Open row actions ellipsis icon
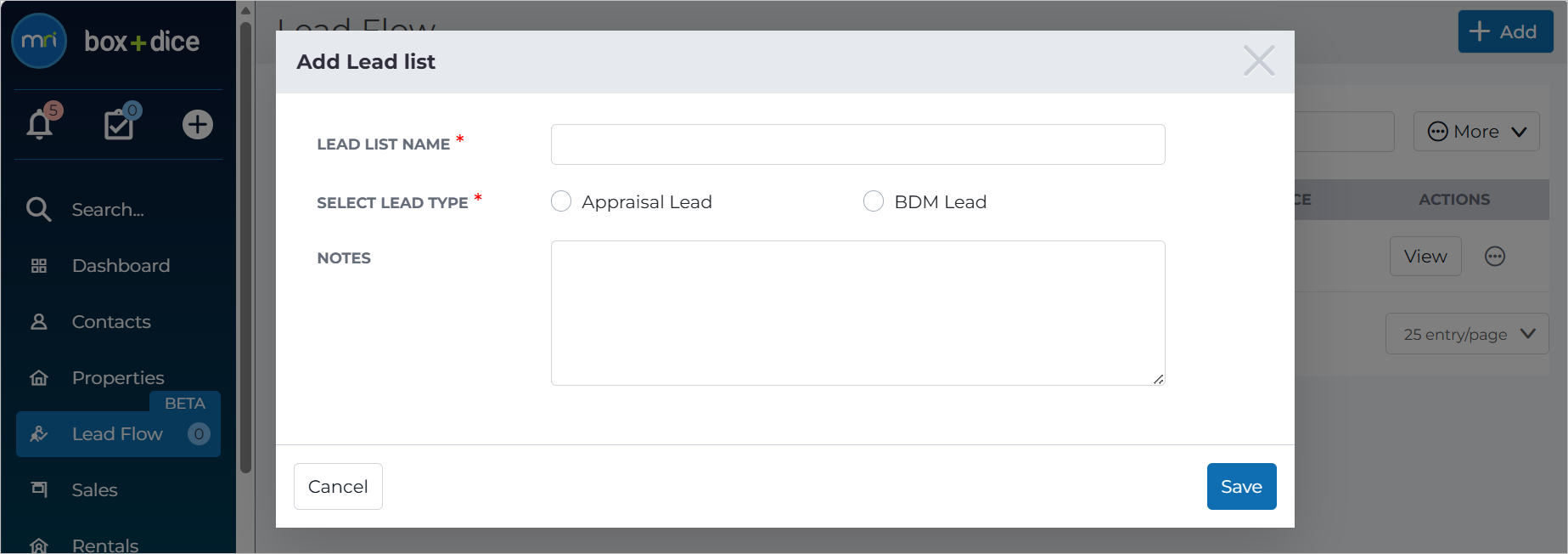This screenshot has height=554, width=1568. point(1495,257)
